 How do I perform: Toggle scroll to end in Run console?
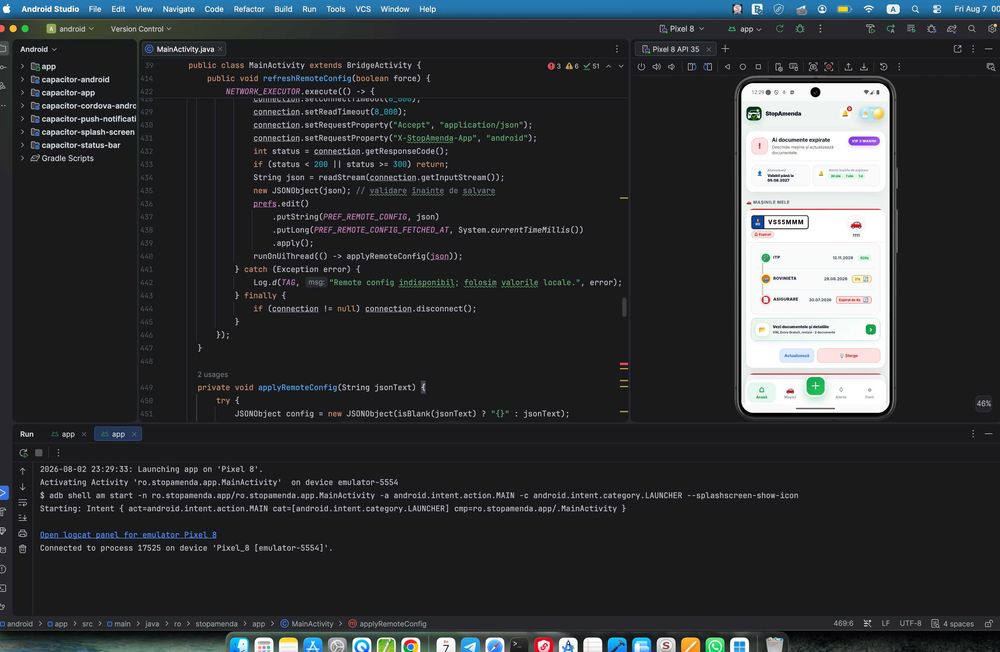22,517
